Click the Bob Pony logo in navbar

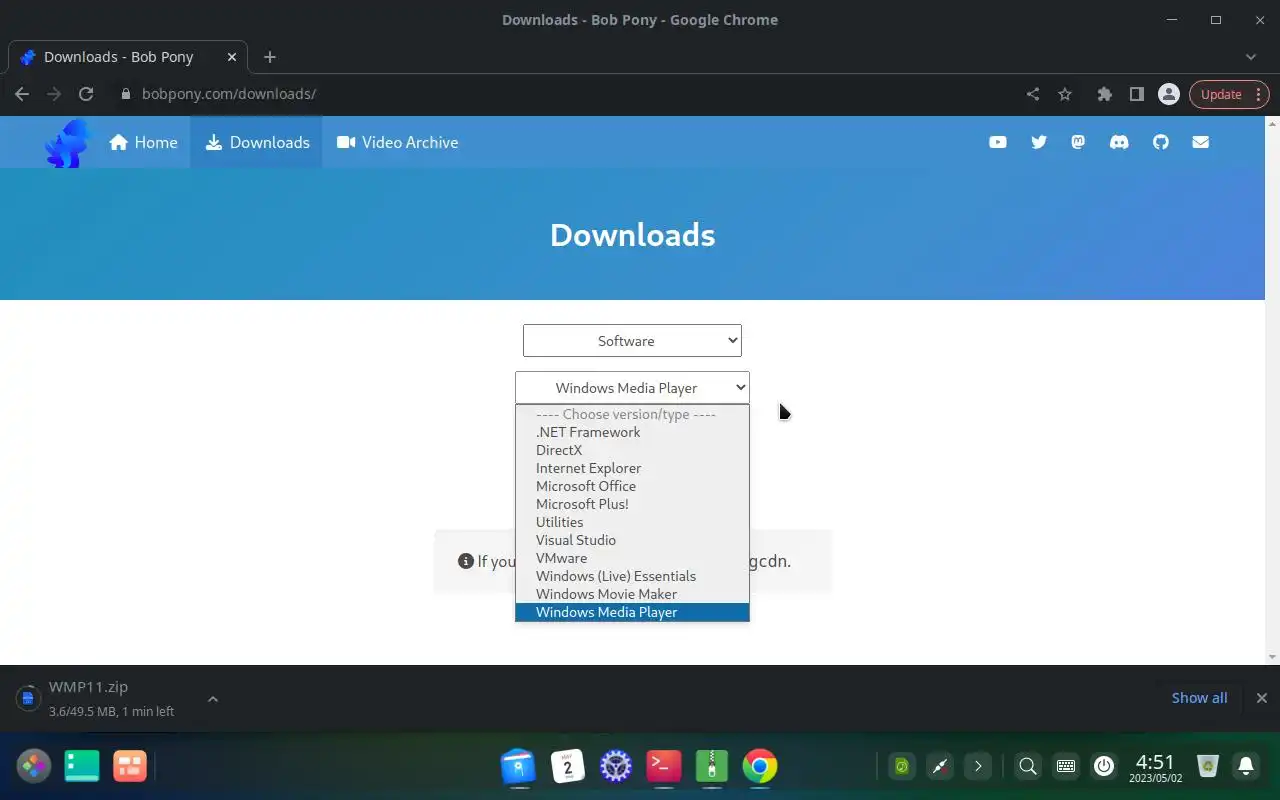click(x=67, y=143)
